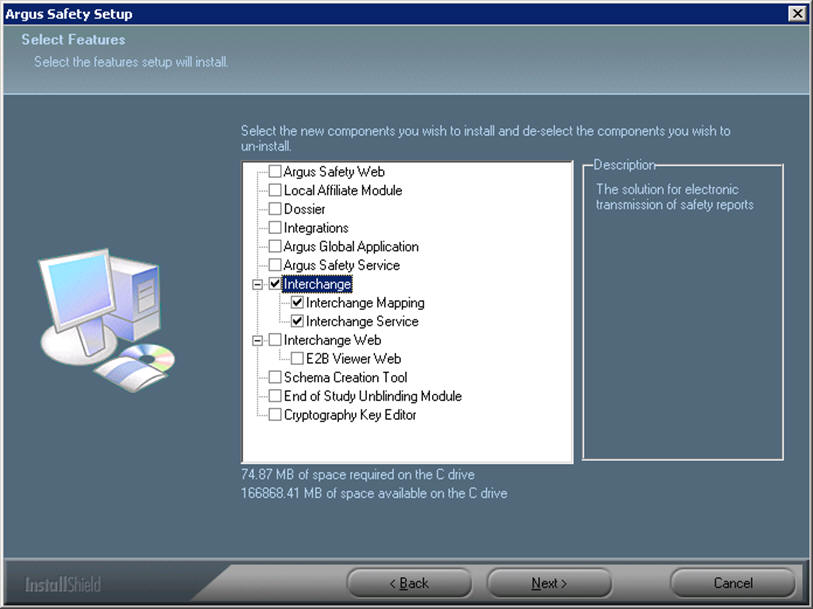Select Argus Global Application label

(x=351, y=246)
